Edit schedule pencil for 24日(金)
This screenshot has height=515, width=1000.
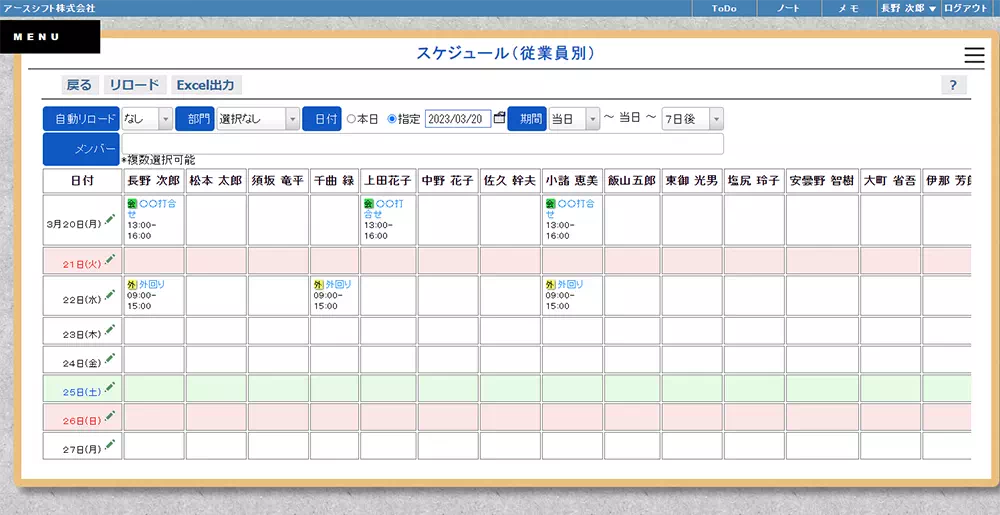point(110,358)
